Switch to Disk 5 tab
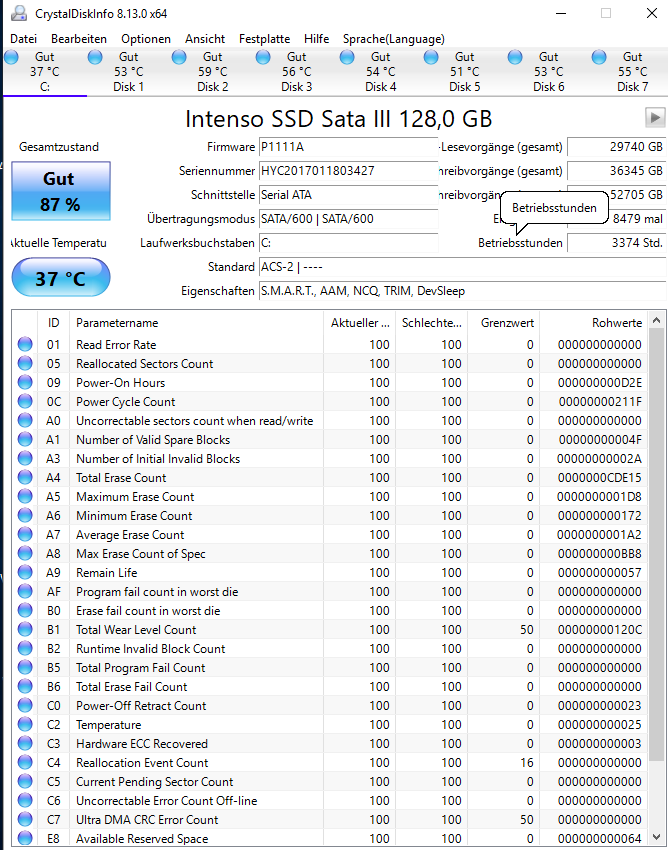668x850 pixels. pos(465,72)
